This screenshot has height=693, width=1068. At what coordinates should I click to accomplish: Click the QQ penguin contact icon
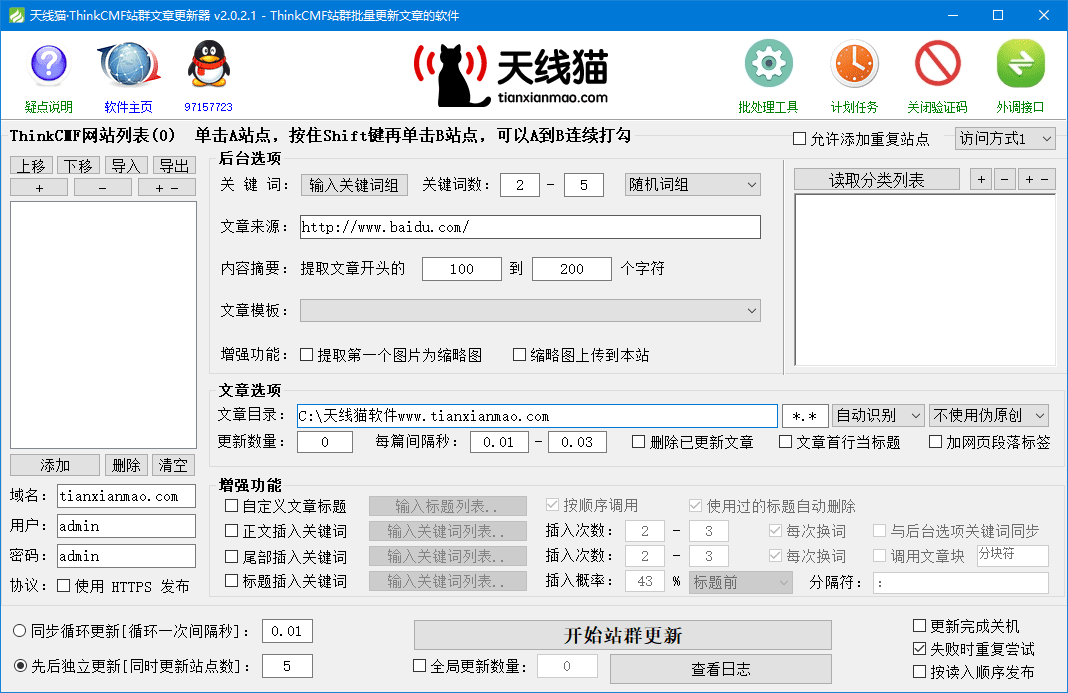208,65
